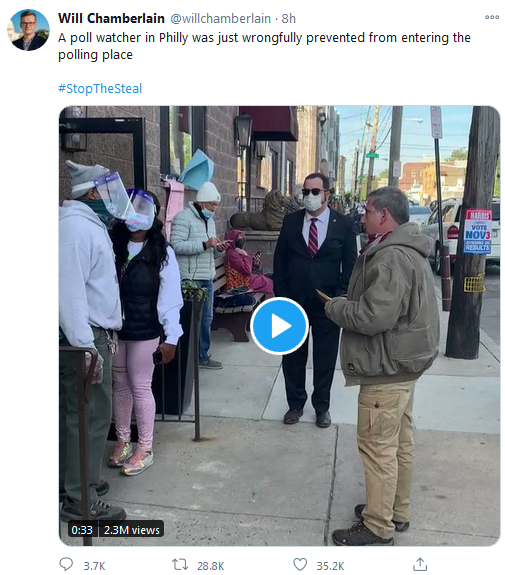
Task: Open the share upload icon
Action: pyautogui.click(x=420, y=564)
